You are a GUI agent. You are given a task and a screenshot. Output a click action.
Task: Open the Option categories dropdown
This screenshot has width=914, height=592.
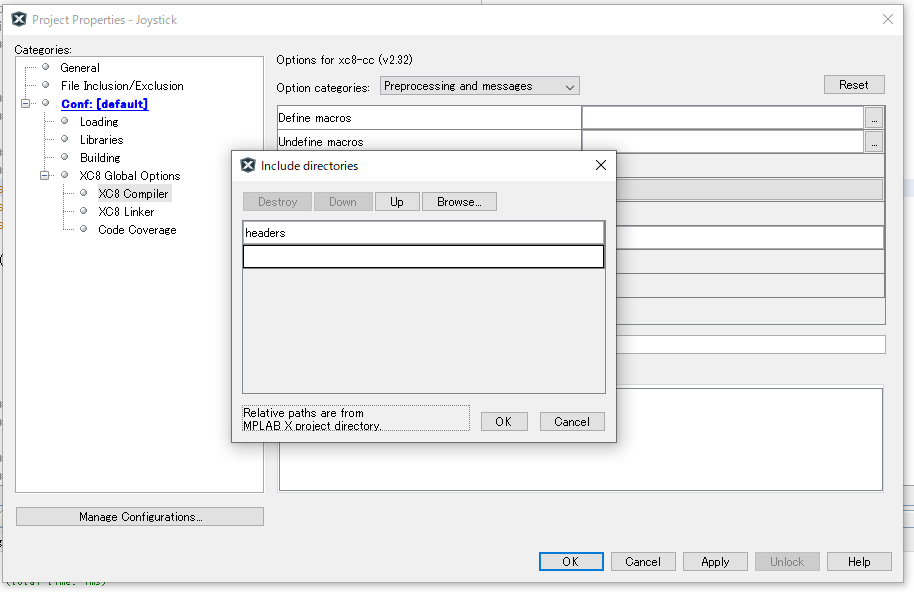[480, 86]
